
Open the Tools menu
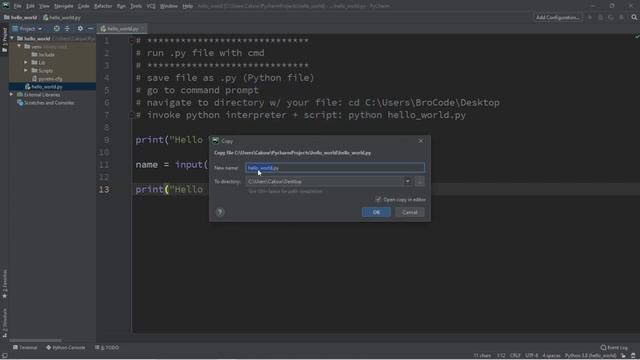click(136, 6)
